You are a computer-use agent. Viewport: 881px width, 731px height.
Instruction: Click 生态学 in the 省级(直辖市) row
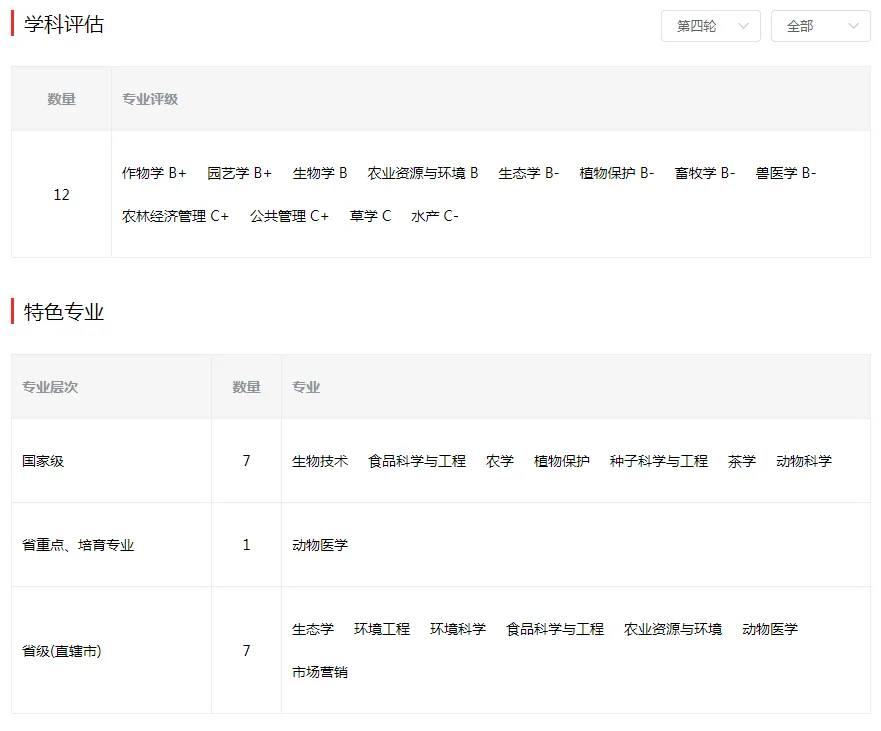313,629
